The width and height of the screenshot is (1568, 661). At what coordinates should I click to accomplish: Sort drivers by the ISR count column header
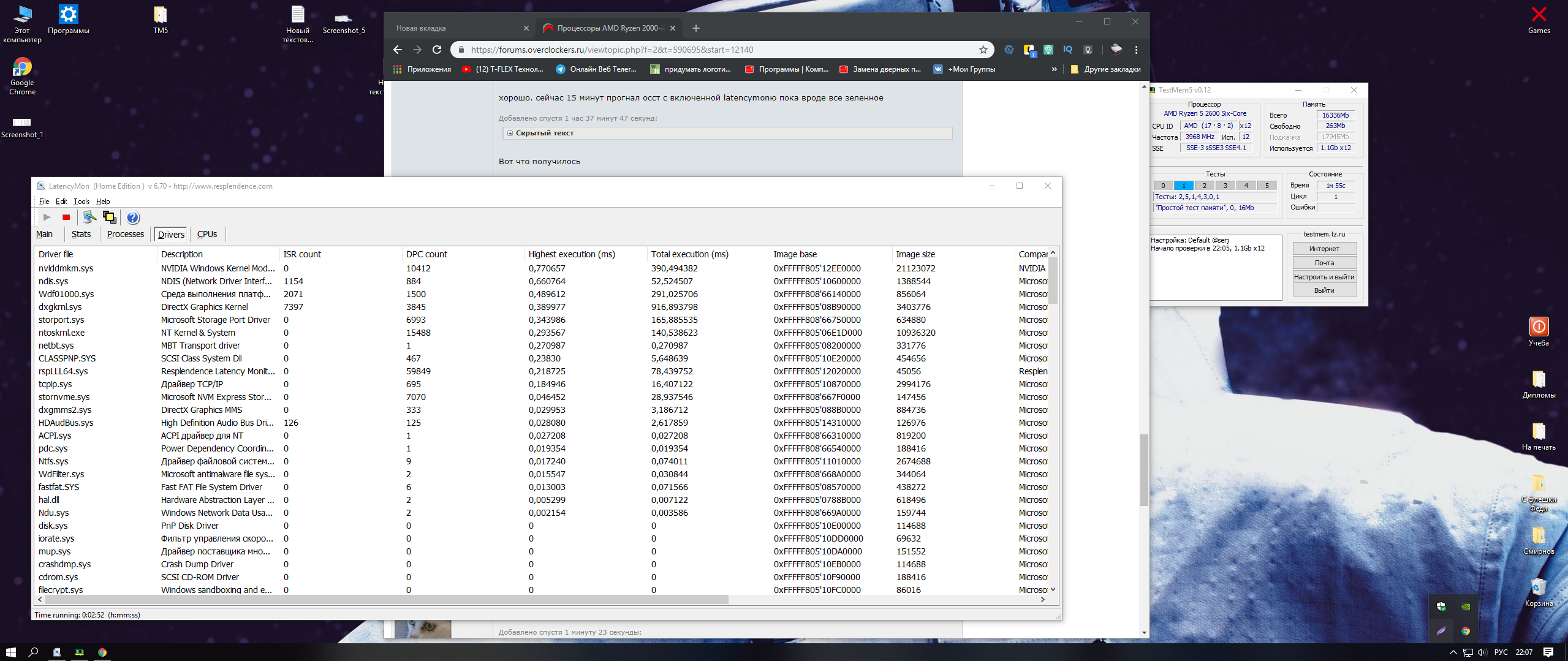coord(341,254)
